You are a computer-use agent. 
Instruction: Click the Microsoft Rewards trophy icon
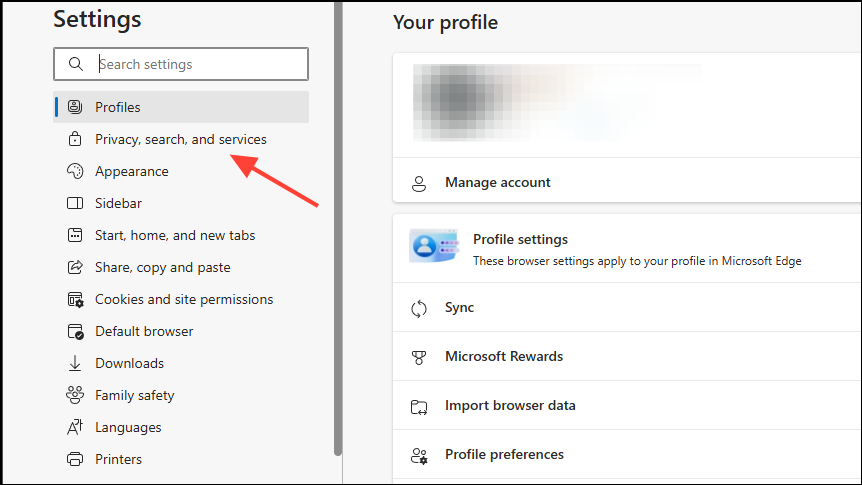point(419,357)
